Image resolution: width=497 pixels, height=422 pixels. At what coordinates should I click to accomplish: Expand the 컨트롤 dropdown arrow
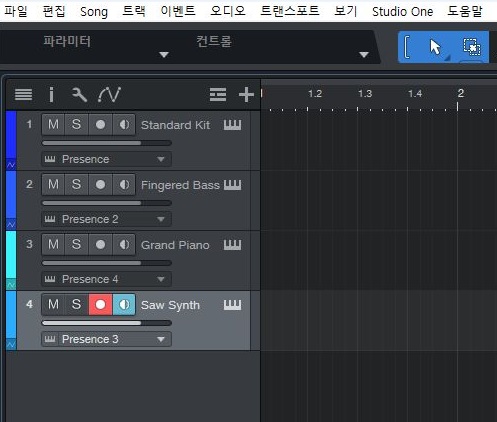pyautogui.click(x=364, y=55)
